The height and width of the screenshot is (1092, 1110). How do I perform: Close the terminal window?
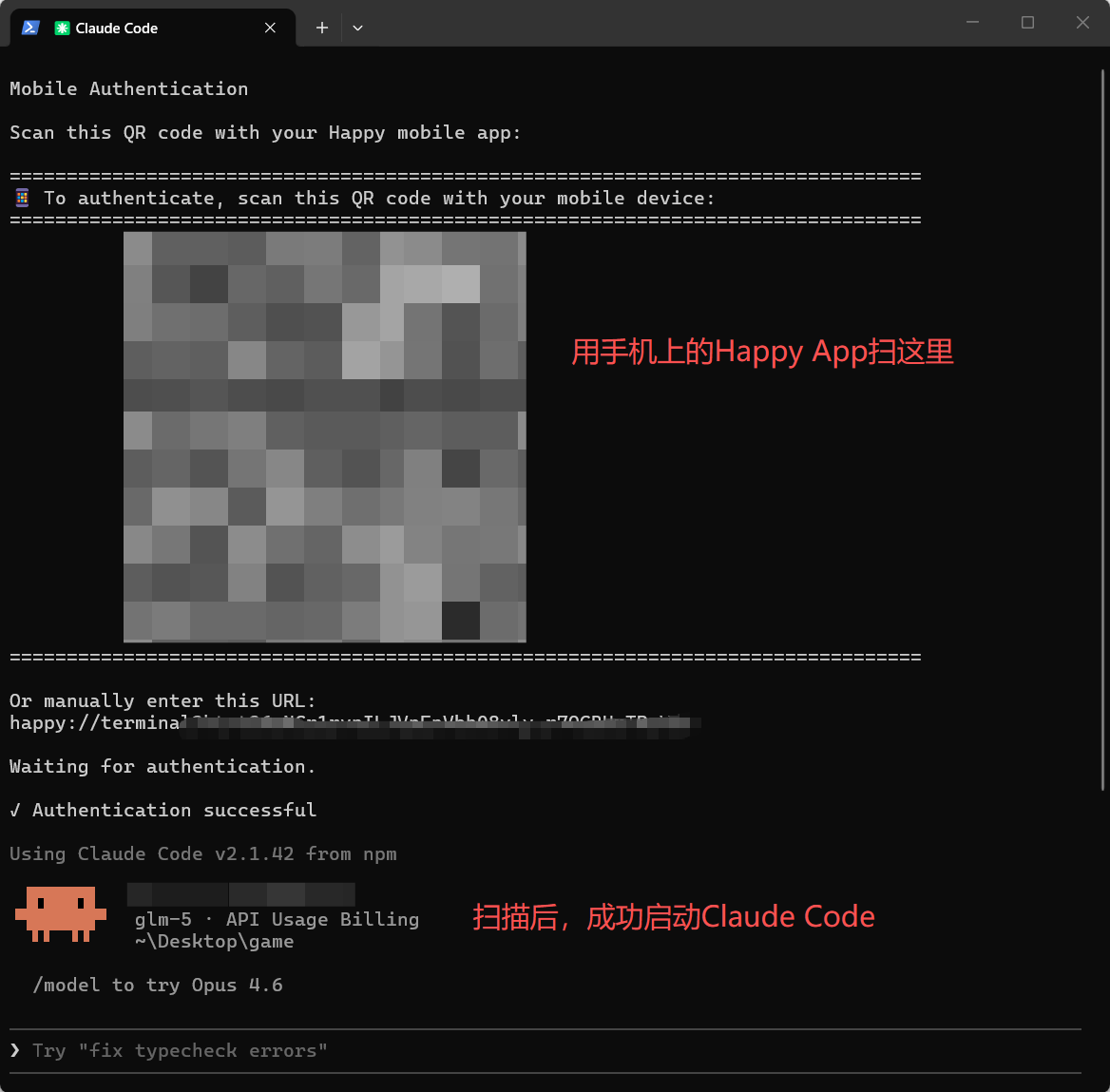(1082, 23)
